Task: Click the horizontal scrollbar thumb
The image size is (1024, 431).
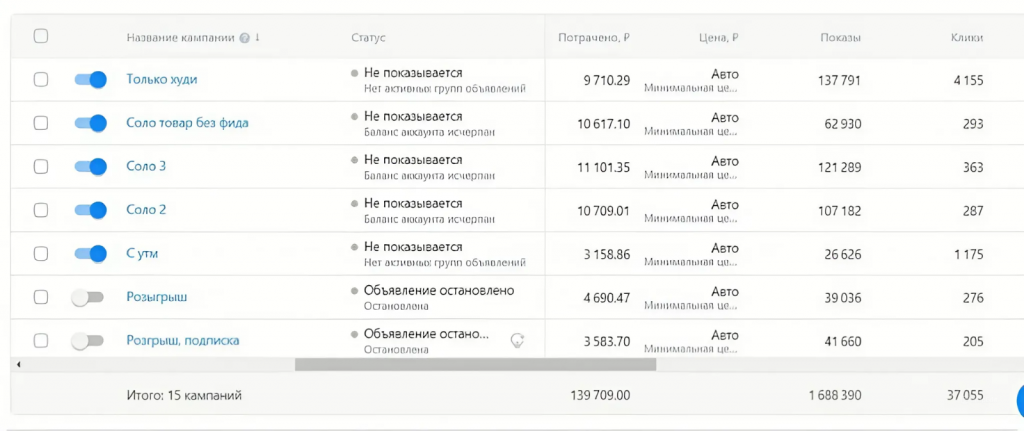Action: click(475, 364)
